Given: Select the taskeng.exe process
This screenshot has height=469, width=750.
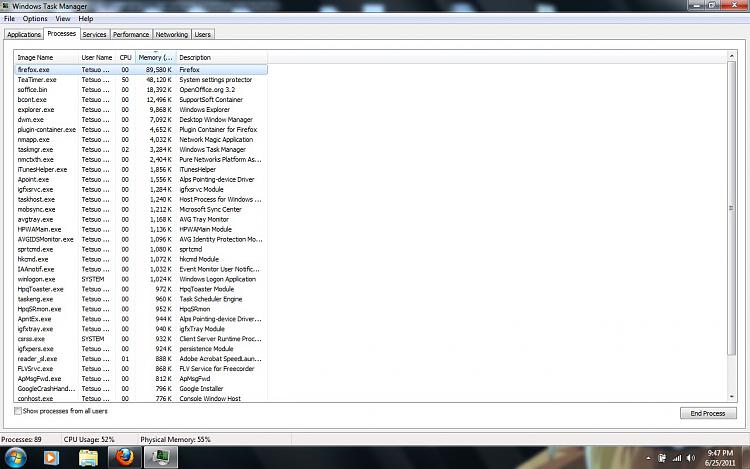Looking at the screenshot, I should tap(141, 299).
